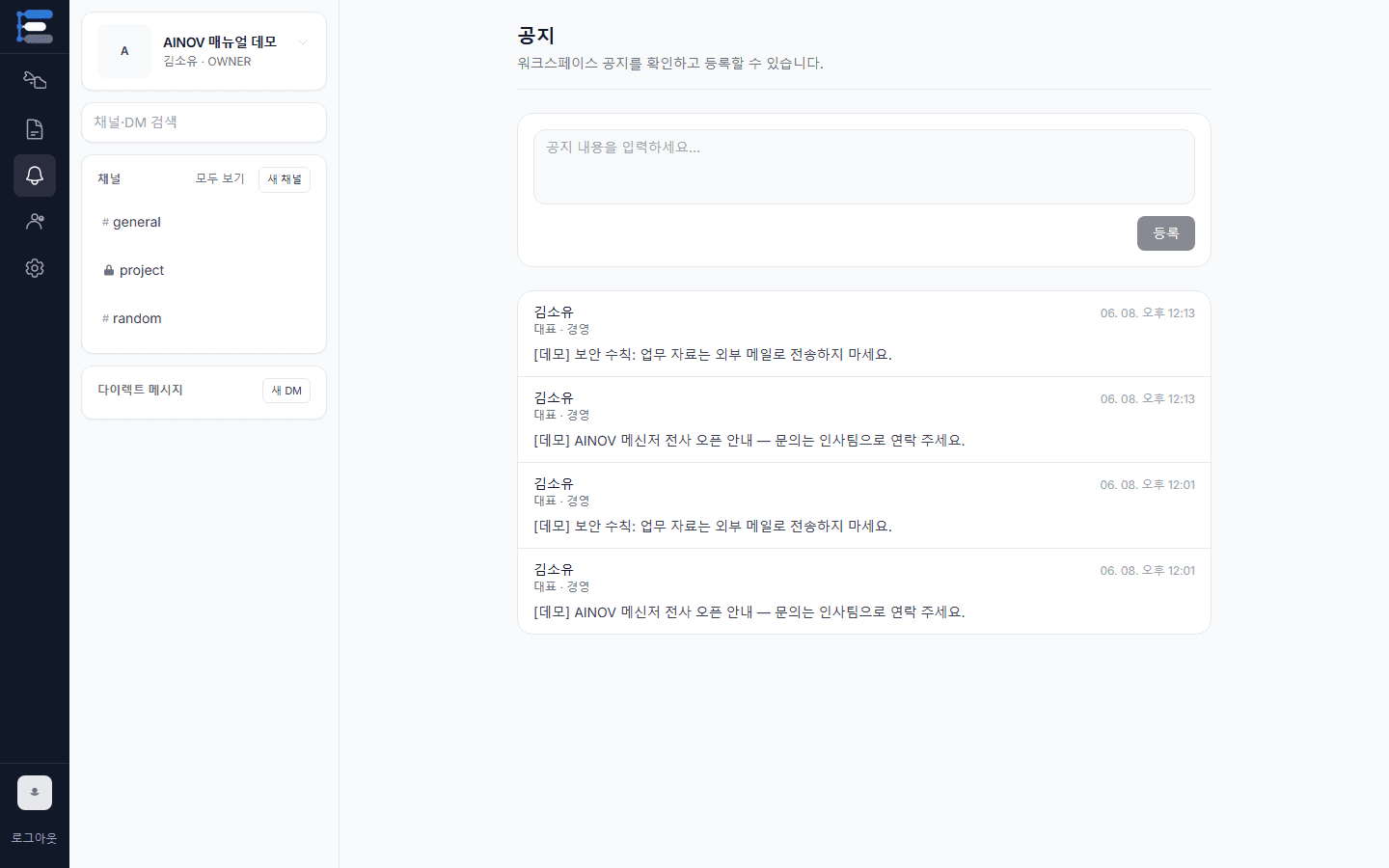Screen dimensions: 1389x868
Task: Start a new DM with 새 DM
Action: 286,391
